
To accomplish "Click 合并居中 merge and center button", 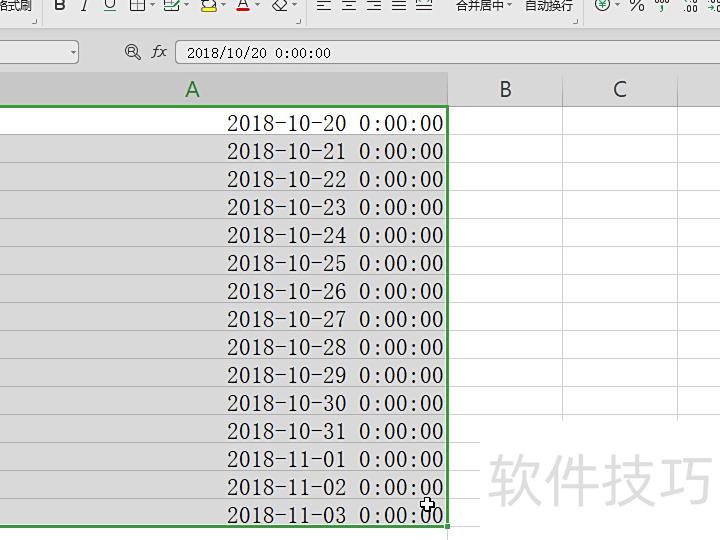I will coord(480,6).
